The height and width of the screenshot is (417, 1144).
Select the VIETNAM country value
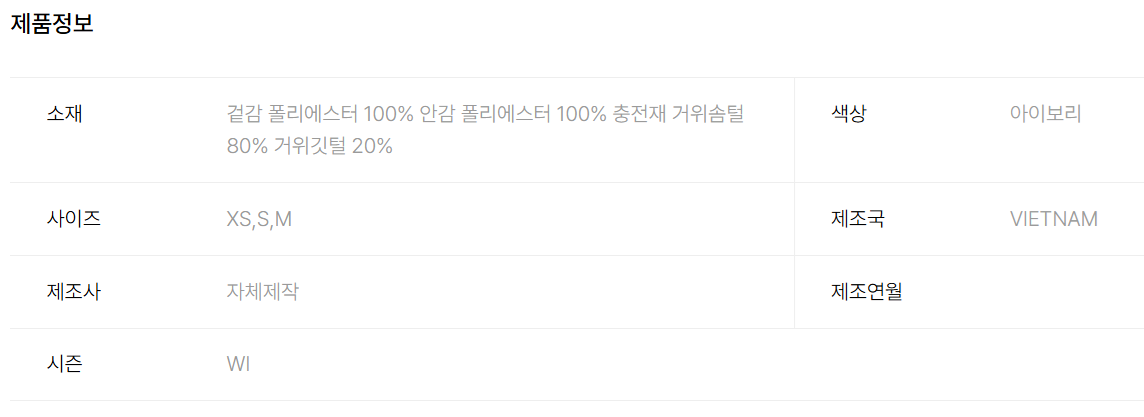[x=1053, y=219]
